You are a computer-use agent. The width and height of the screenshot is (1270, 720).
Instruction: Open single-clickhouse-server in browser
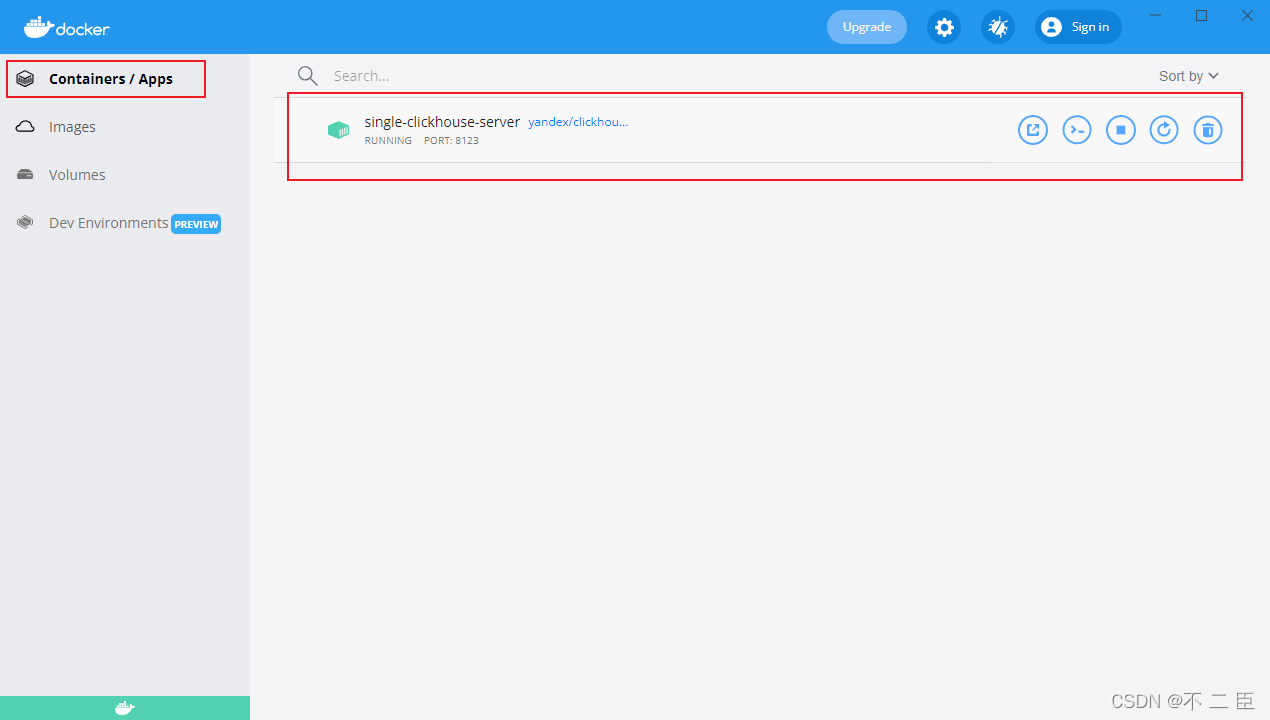click(1033, 130)
